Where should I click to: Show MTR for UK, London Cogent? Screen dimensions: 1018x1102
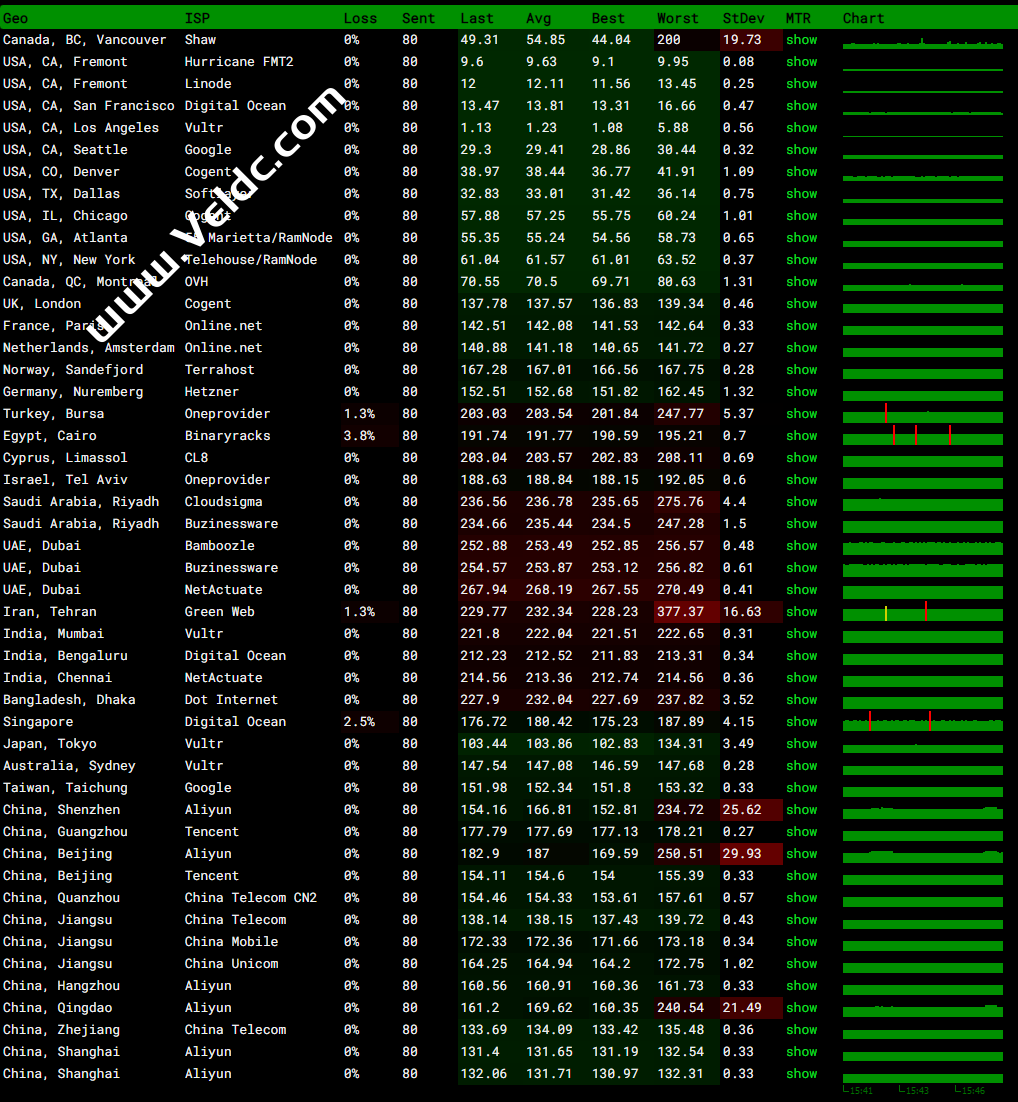pyautogui.click(x=801, y=304)
